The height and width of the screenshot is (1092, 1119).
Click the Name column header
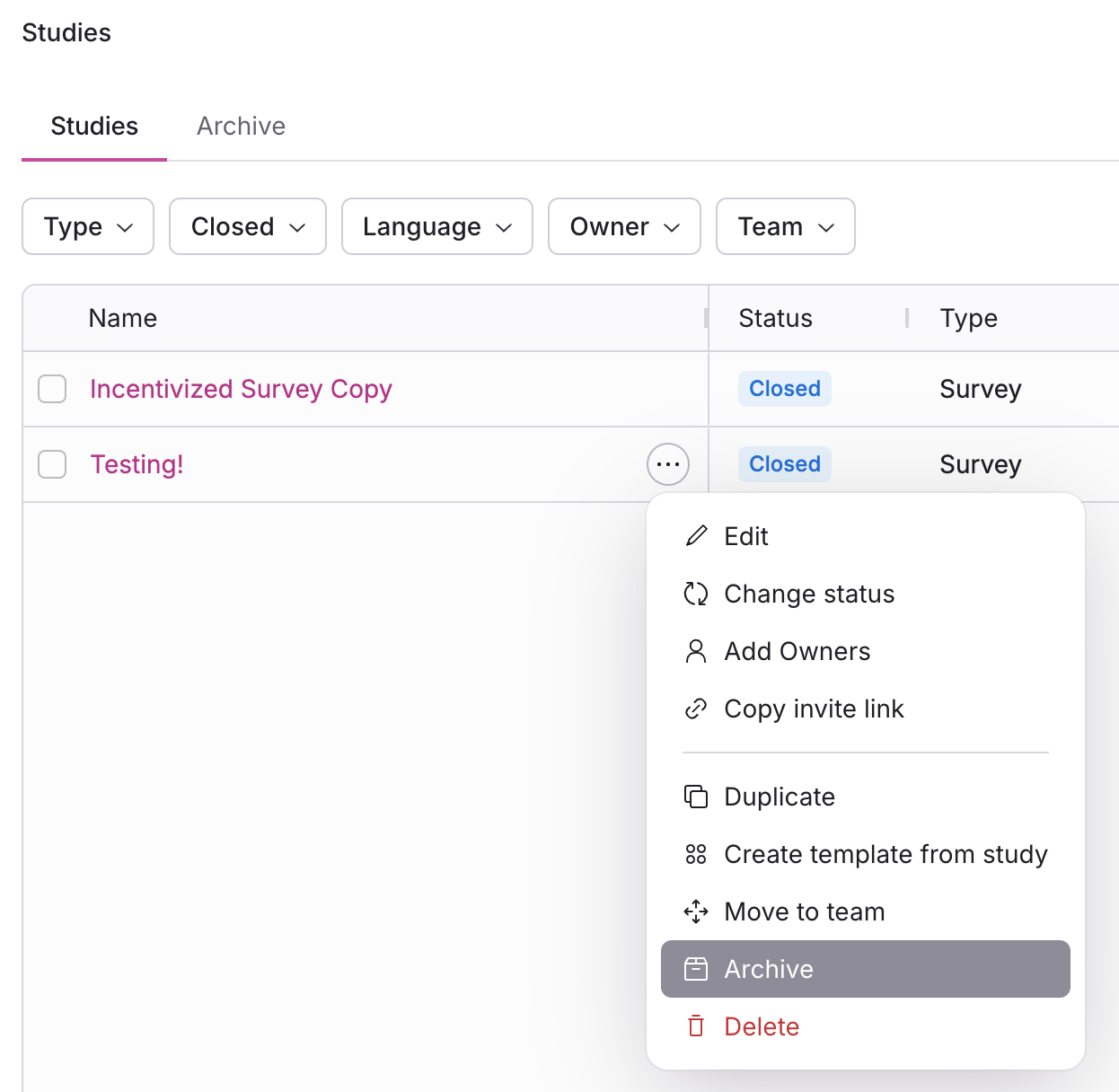[x=123, y=318]
